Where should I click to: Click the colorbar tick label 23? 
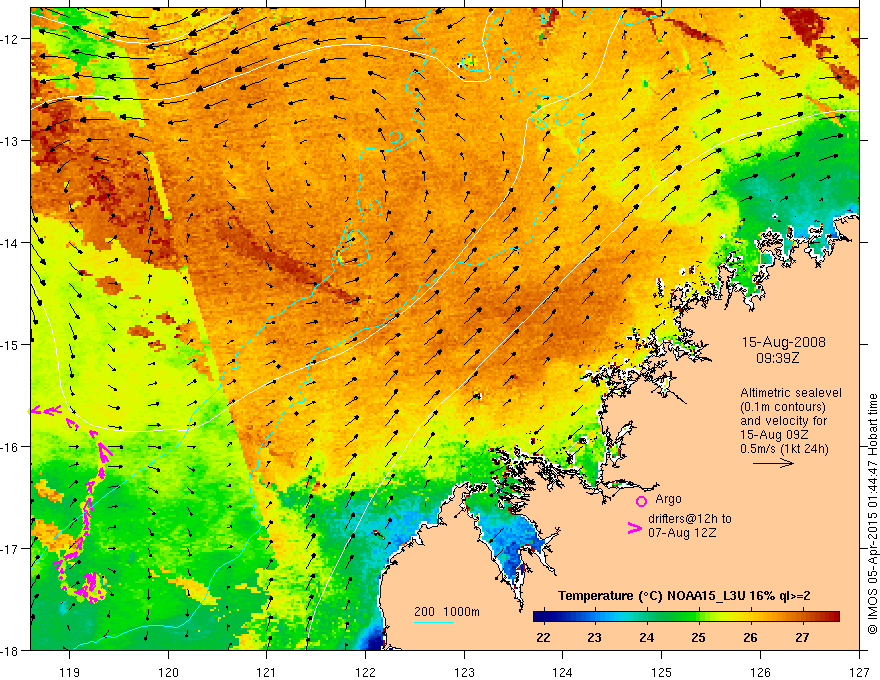pyautogui.click(x=595, y=638)
